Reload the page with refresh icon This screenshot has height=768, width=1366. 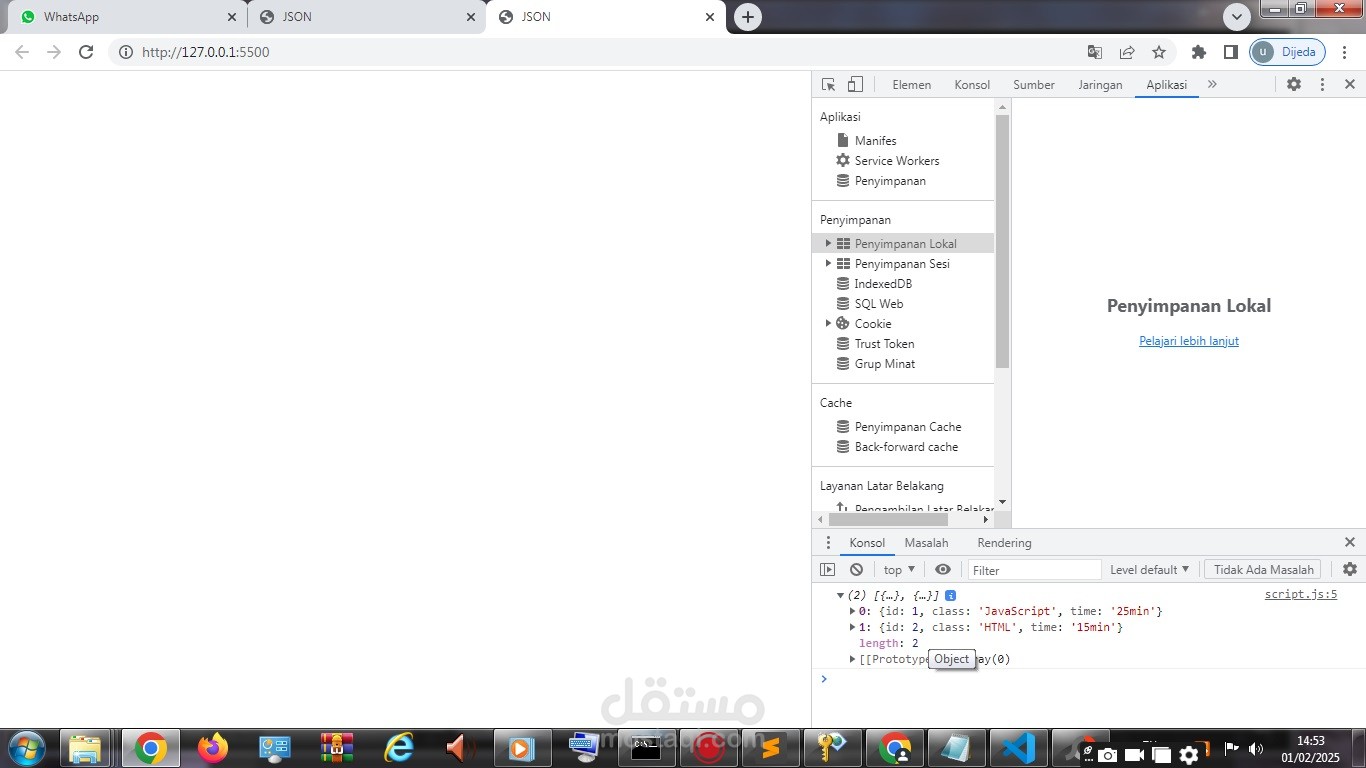click(x=86, y=52)
